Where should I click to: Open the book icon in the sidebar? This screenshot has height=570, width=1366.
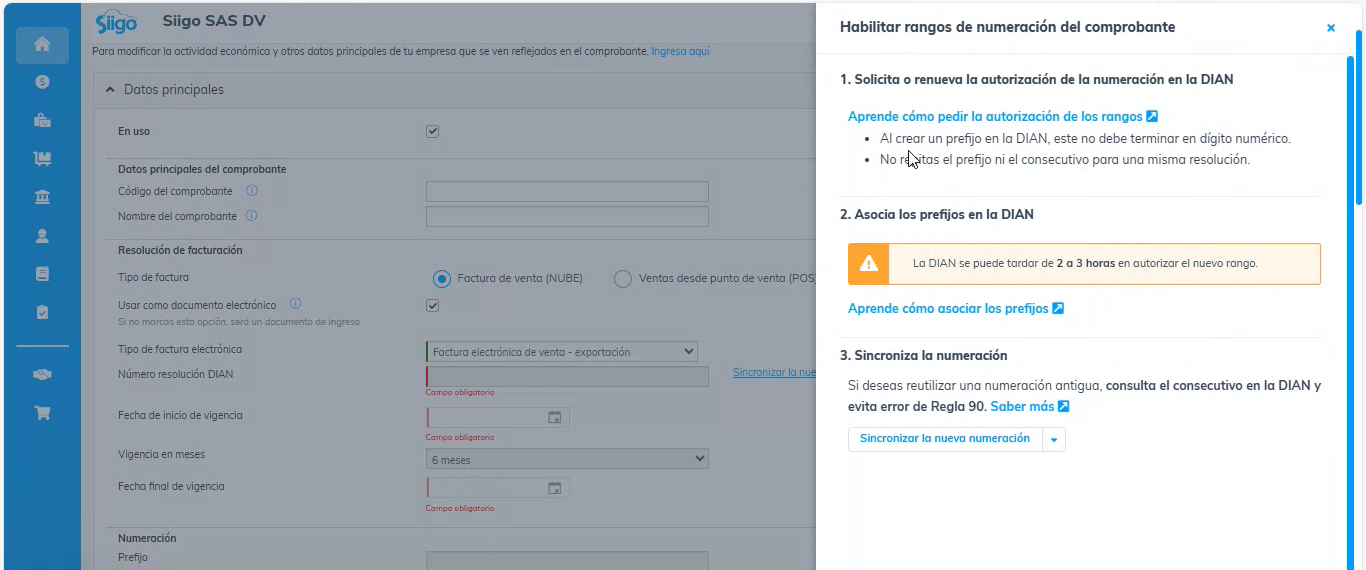point(42,273)
